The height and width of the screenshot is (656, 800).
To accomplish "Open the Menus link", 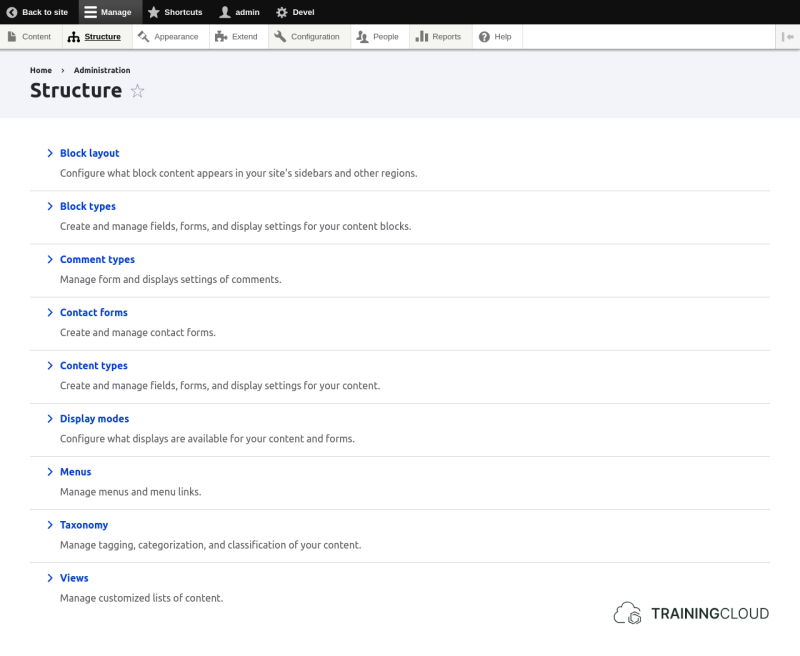I will 76,471.
